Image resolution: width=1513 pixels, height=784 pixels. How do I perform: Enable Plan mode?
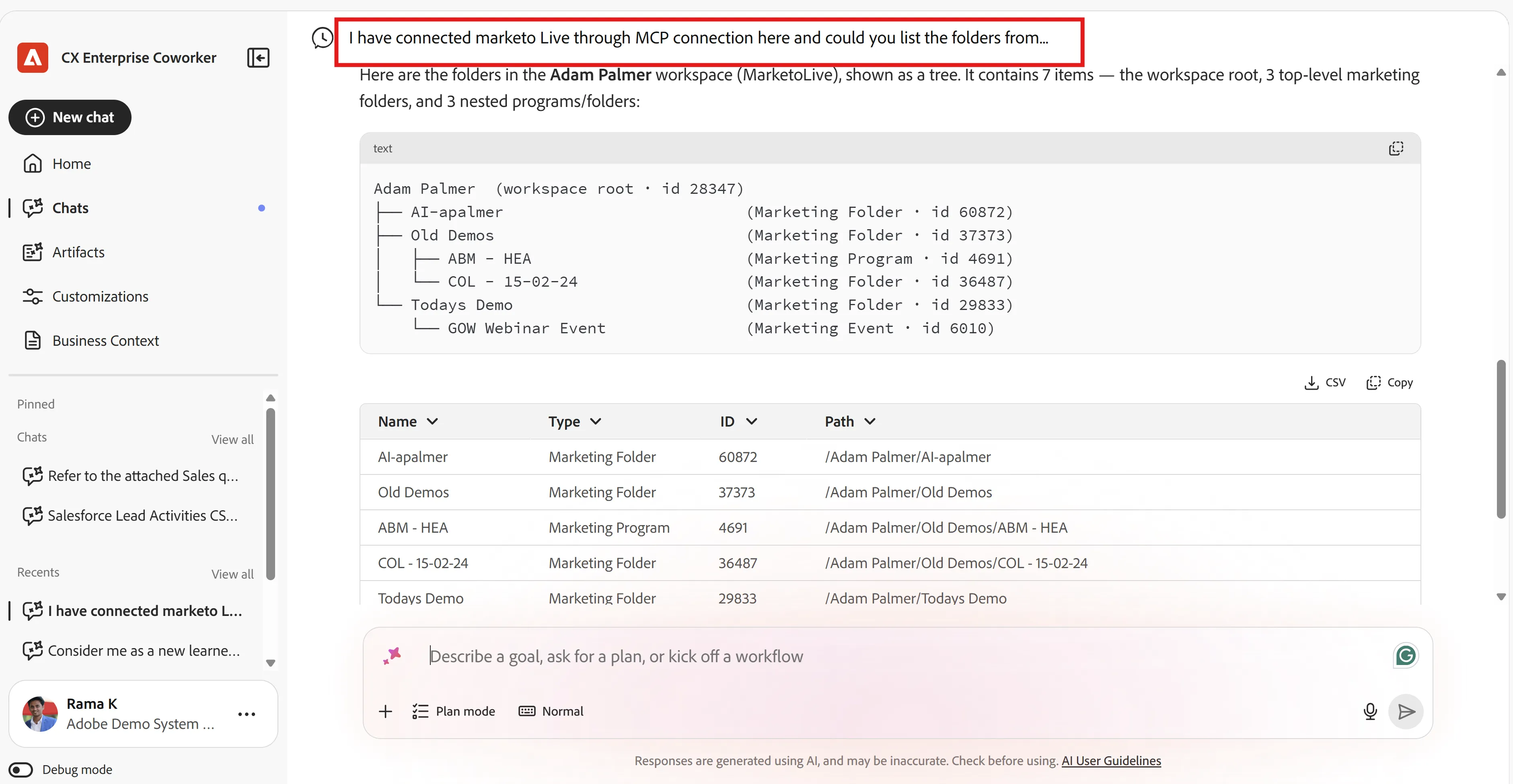[453, 711]
